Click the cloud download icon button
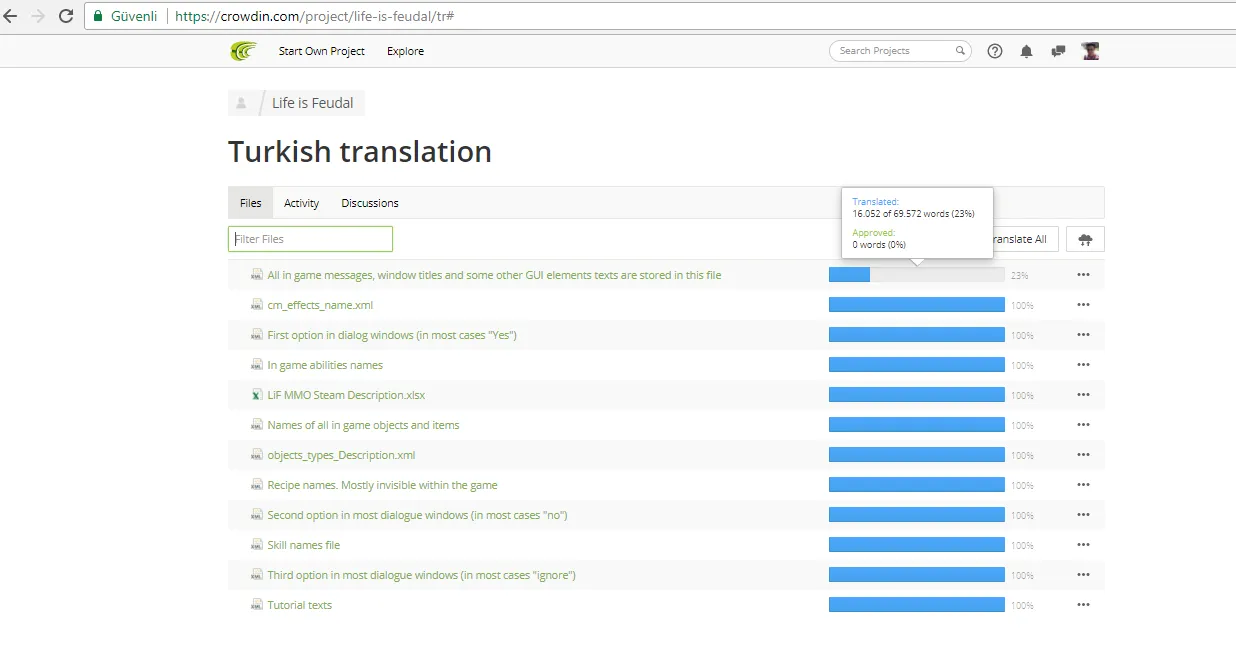Screen dimensions: 1236x648 pyautogui.click(x=1085, y=239)
